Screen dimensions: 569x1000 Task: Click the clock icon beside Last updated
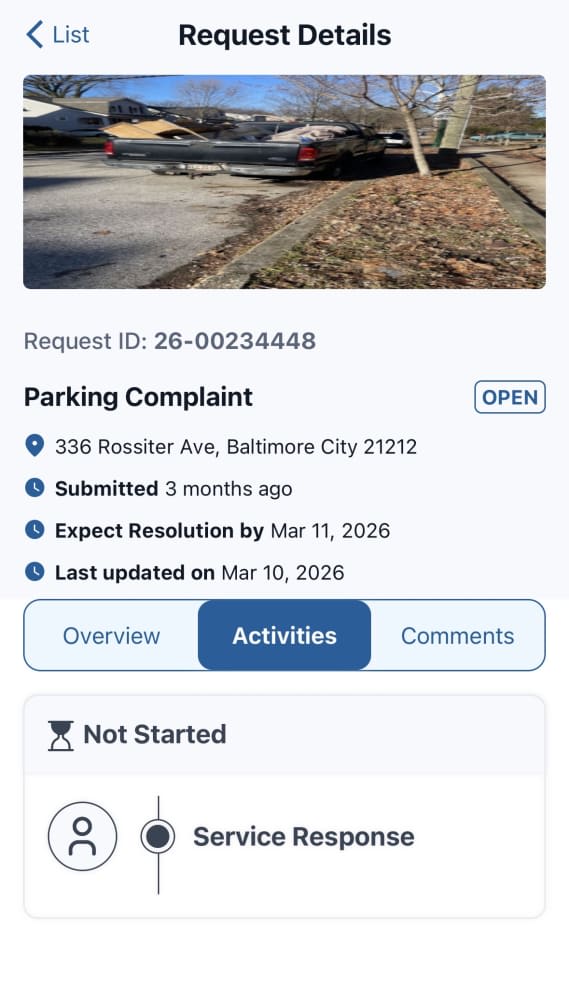(34, 572)
